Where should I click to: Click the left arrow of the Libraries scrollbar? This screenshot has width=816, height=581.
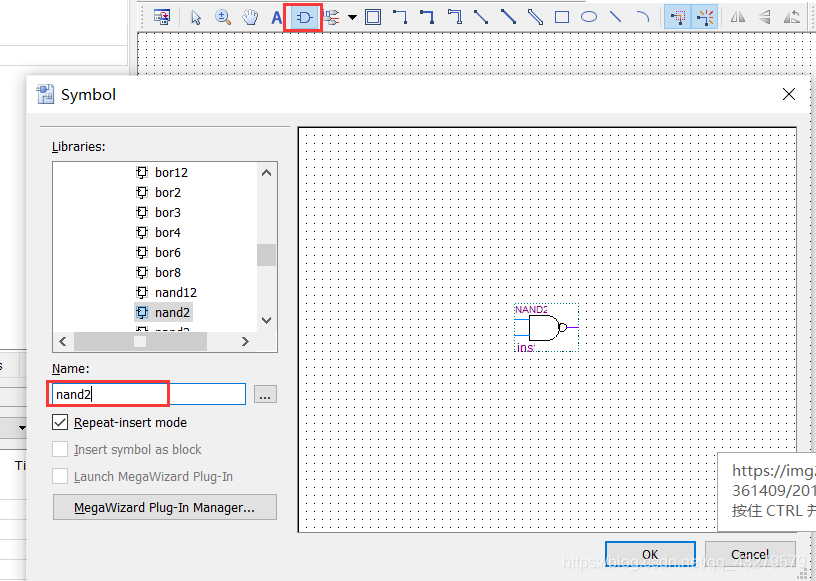[63, 342]
